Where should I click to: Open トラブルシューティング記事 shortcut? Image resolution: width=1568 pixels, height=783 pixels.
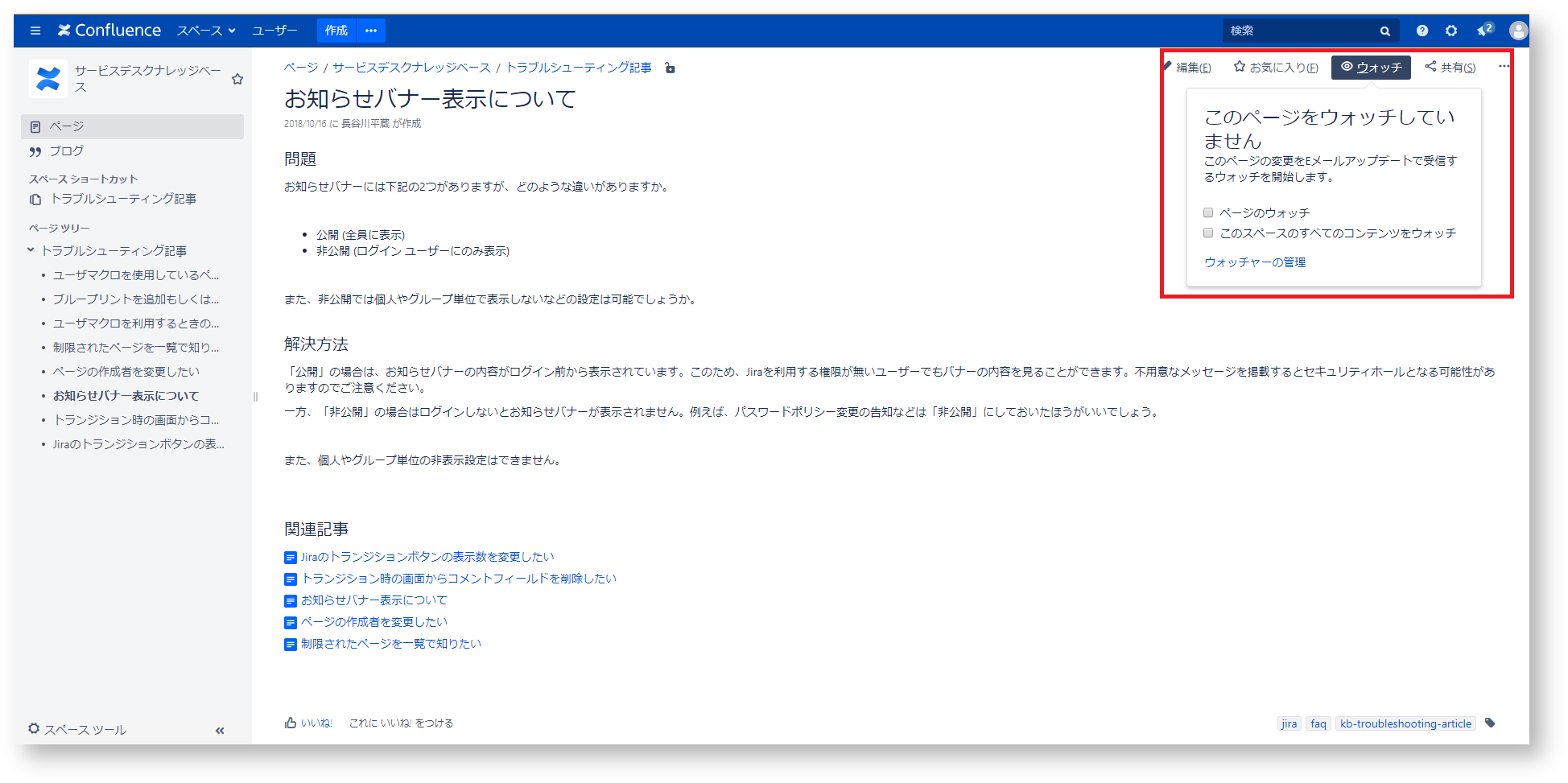[123, 199]
